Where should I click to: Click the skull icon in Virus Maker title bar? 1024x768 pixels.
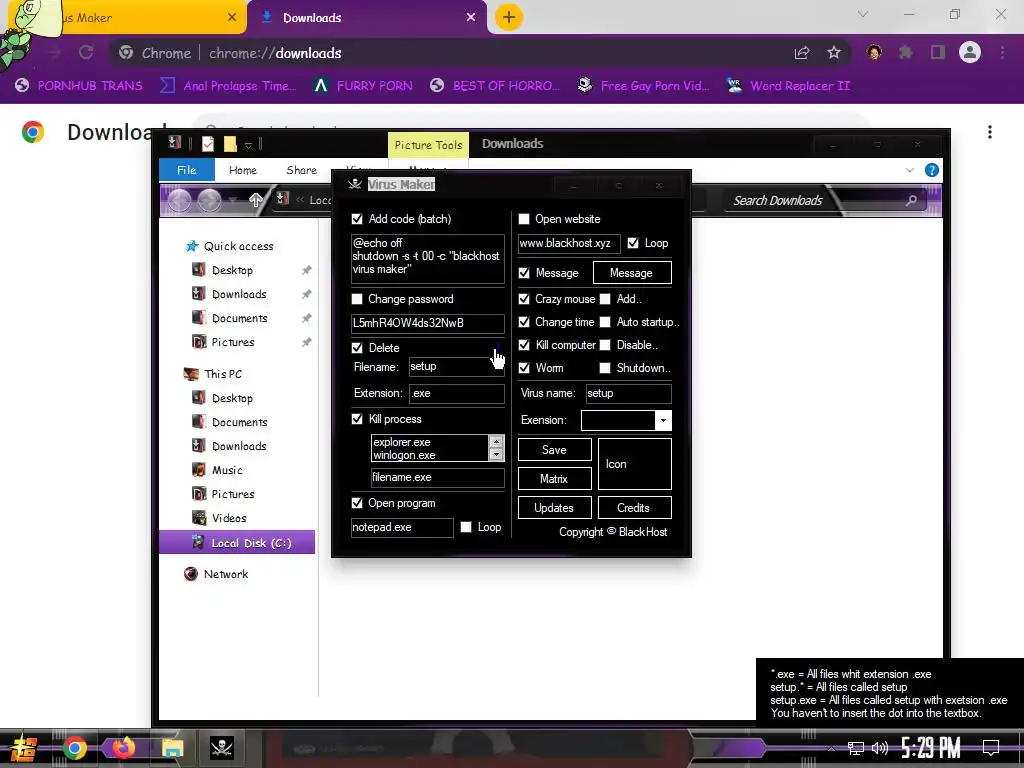click(x=355, y=185)
